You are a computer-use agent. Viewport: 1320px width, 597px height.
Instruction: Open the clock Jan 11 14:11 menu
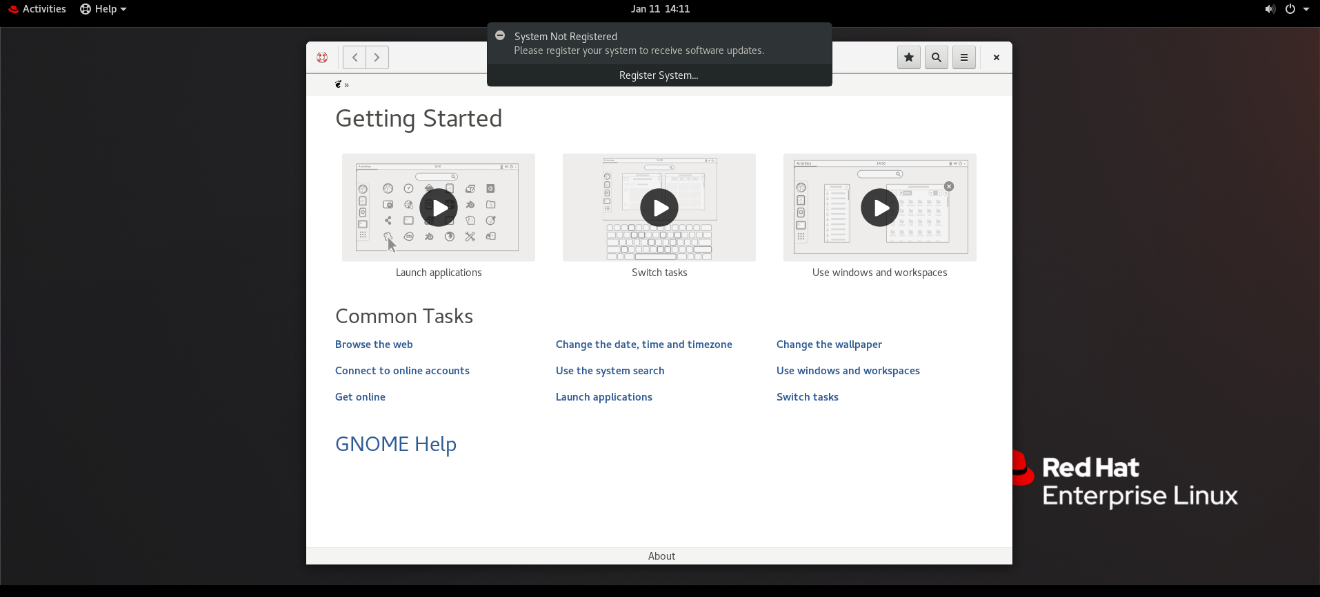point(660,9)
